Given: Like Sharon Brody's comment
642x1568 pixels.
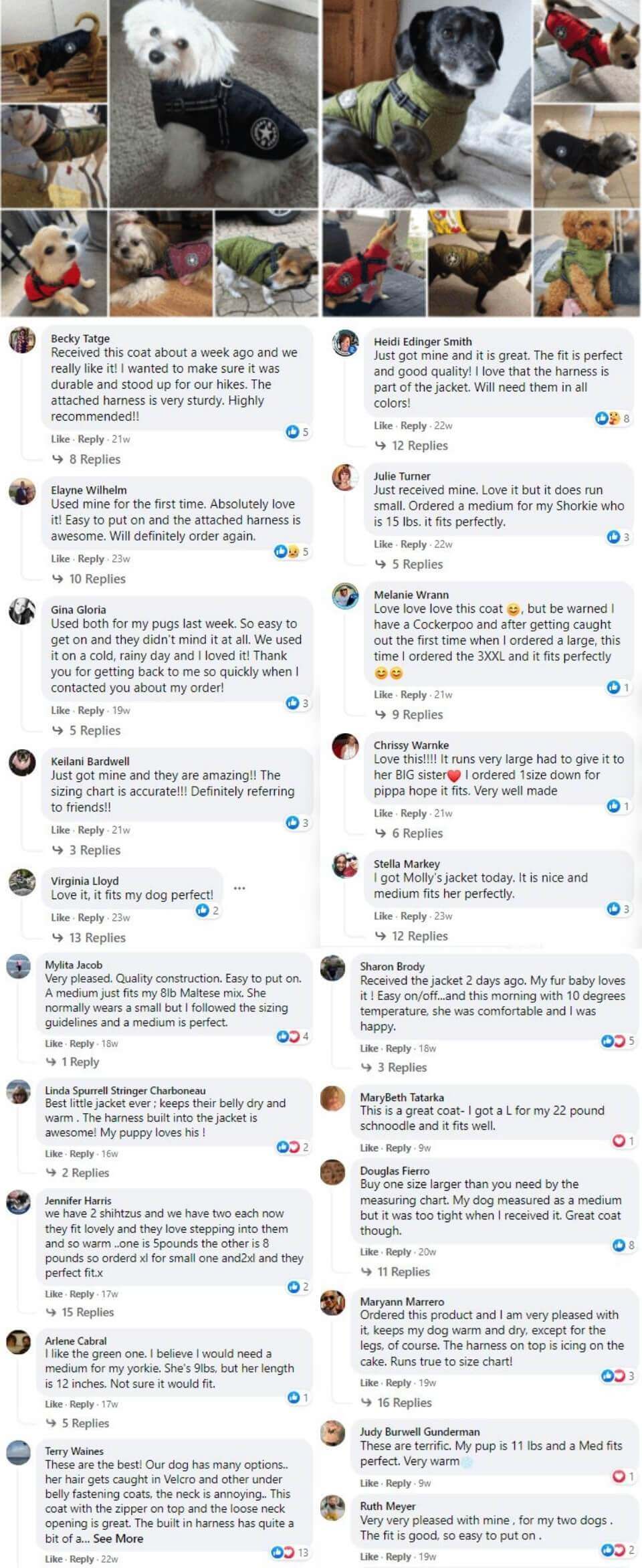Looking at the screenshot, I should pos(369,1048).
